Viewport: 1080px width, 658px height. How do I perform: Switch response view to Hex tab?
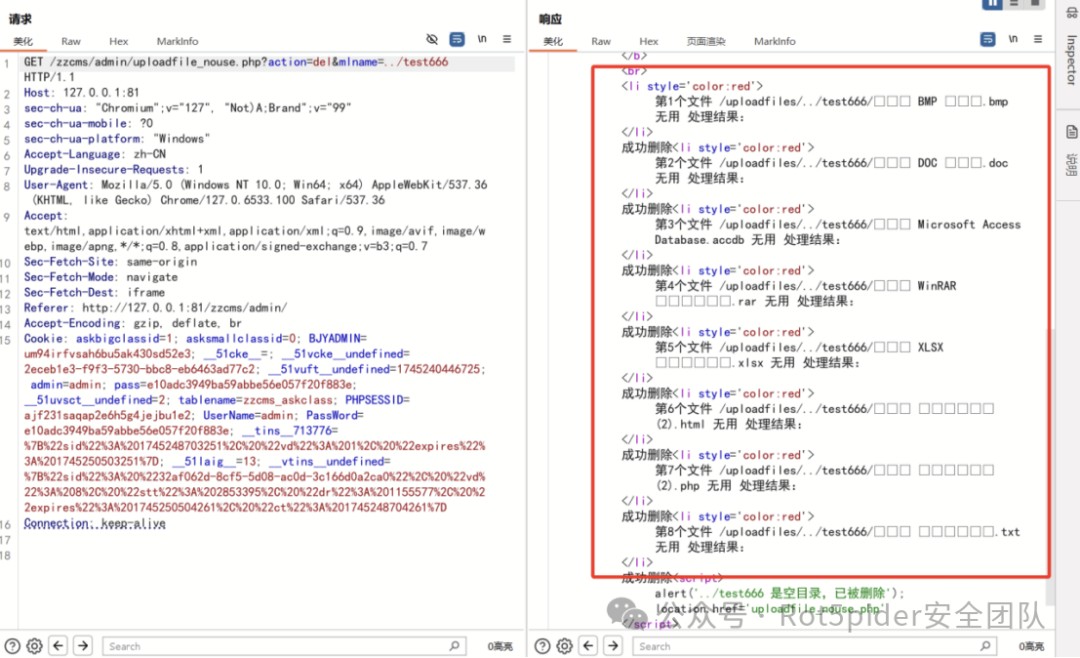[649, 41]
